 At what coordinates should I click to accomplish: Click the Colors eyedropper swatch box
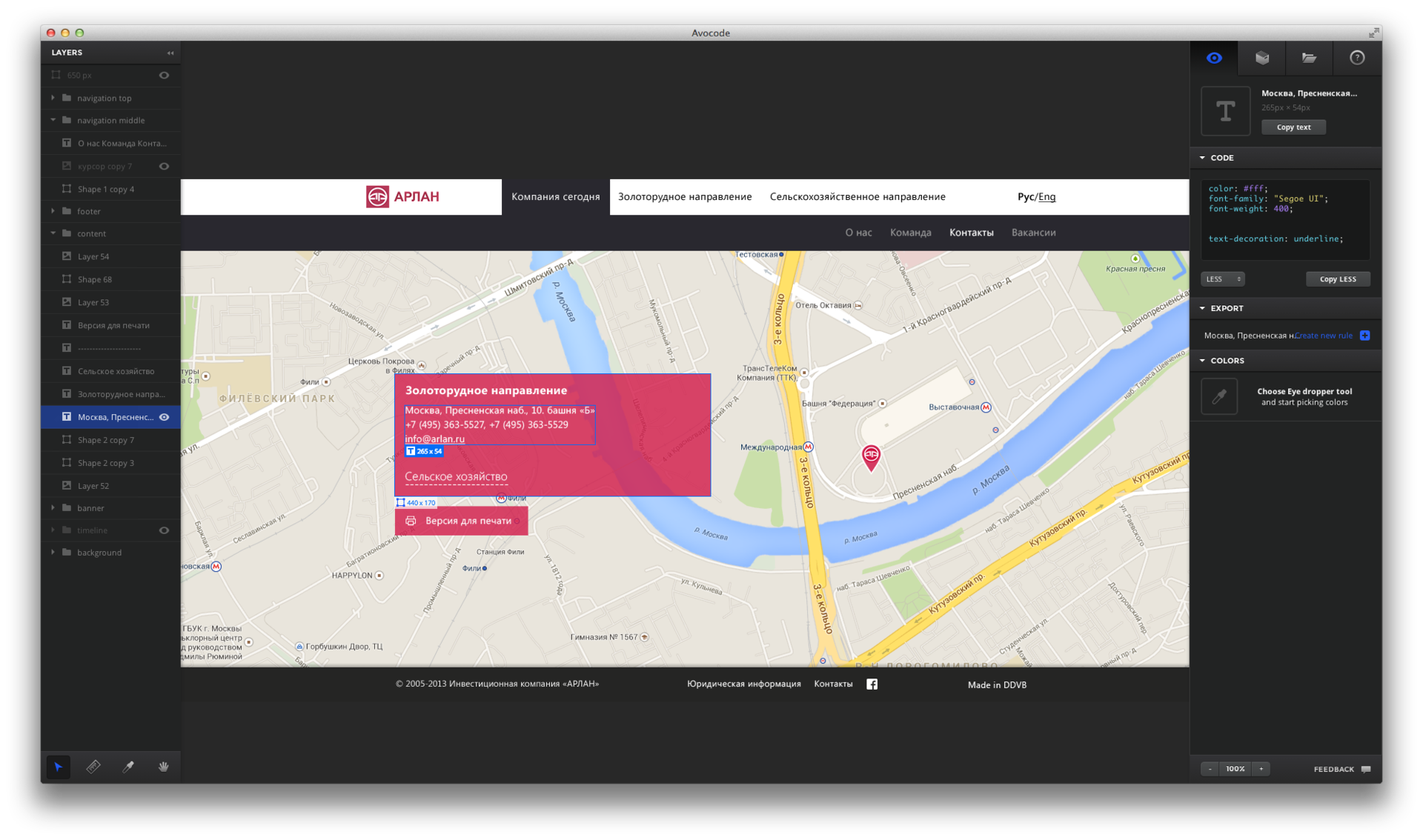click(1219, 396)
